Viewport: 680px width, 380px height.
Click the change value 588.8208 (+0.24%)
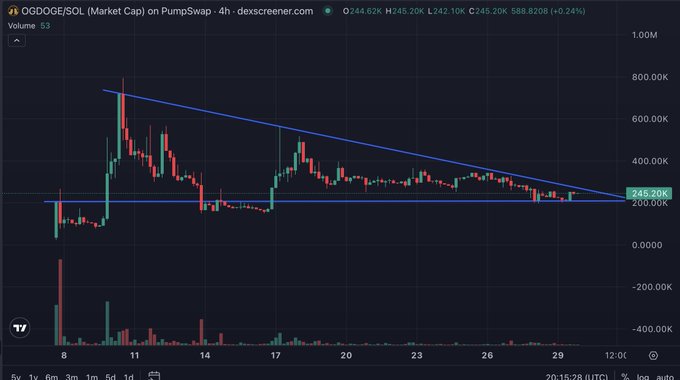[548, 11]
